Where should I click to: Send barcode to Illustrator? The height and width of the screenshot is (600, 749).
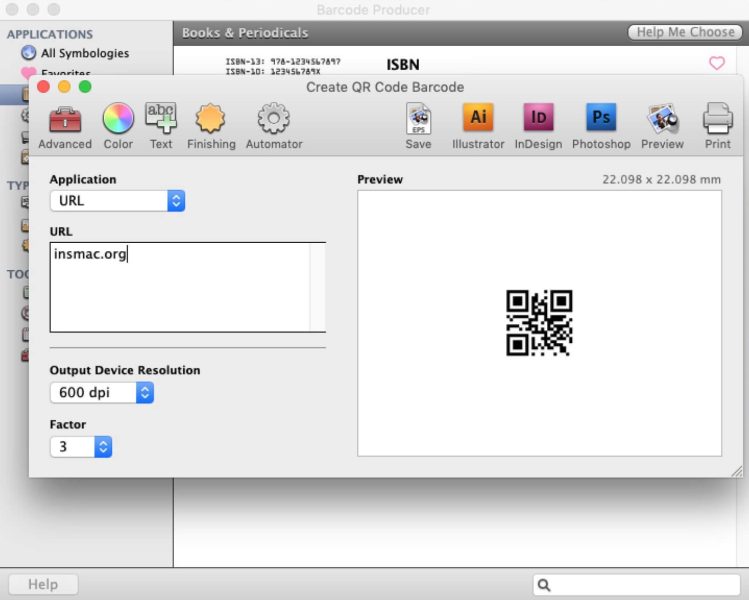pyautogui.click(x=478, y=127)
